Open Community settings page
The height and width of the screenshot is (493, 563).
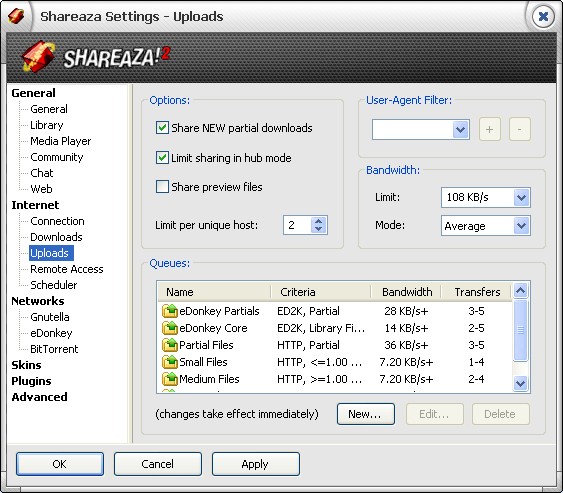pyautogui.click(x=57, y=157)
